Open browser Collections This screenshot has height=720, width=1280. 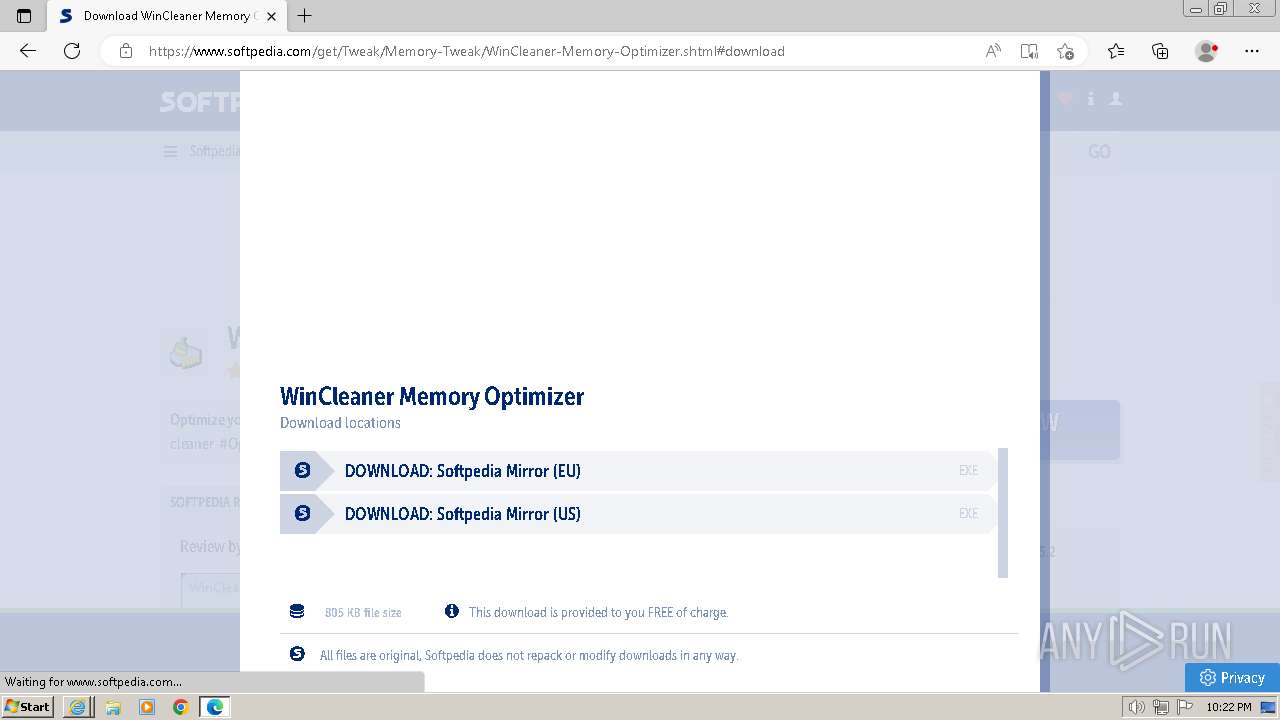(x=1160, y=51)
